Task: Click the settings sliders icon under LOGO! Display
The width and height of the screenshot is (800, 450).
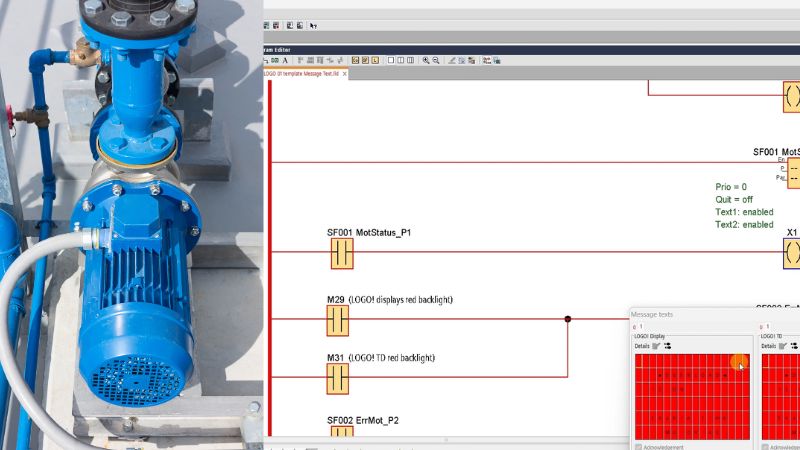Action: pyautogui.click(x=667, y=346)
